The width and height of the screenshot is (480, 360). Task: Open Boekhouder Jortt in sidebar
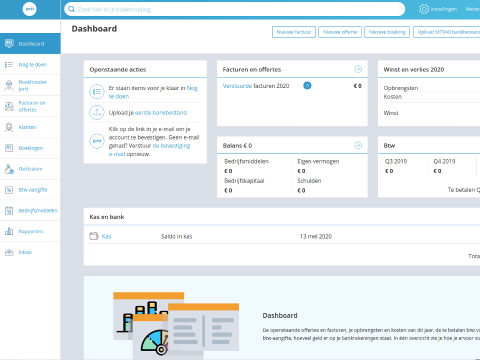(32, 85)
